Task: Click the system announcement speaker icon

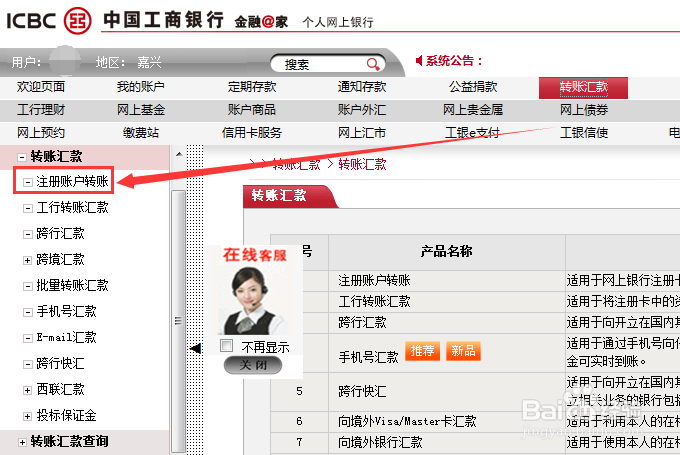Action: tap(419, 60)
